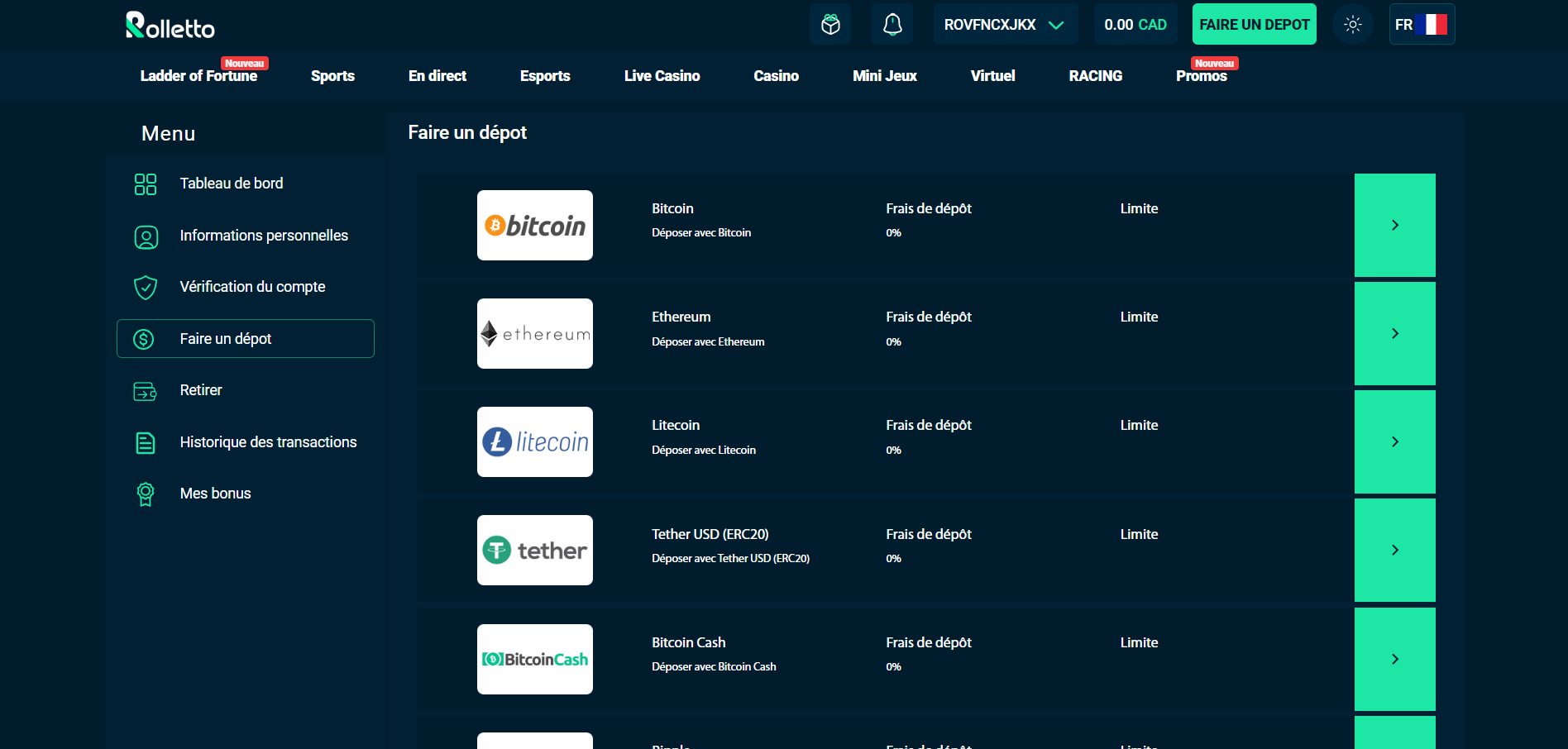
Task: Toggle the light theme sun icon
Action: tap(1353, 24)
